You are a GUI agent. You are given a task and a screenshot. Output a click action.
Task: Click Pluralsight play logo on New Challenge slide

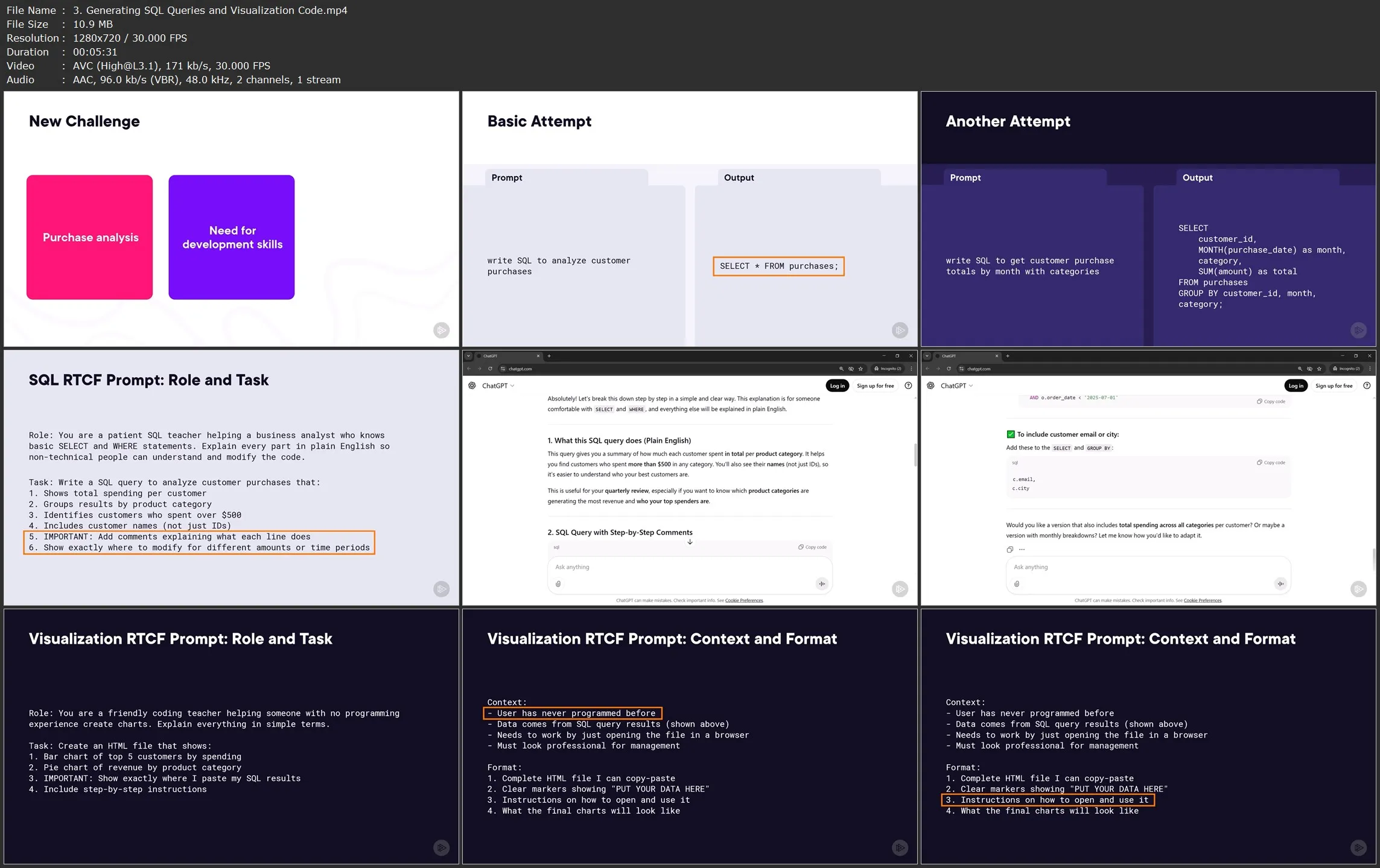(441, 330)
